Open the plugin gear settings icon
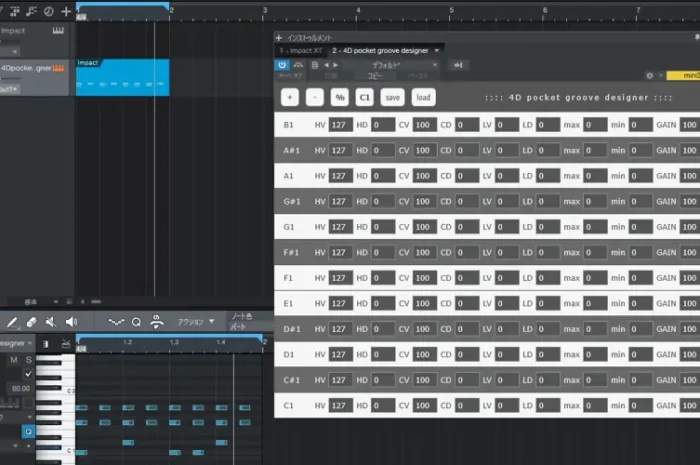This screenshot has width=700, height=465. coord(650,75)
